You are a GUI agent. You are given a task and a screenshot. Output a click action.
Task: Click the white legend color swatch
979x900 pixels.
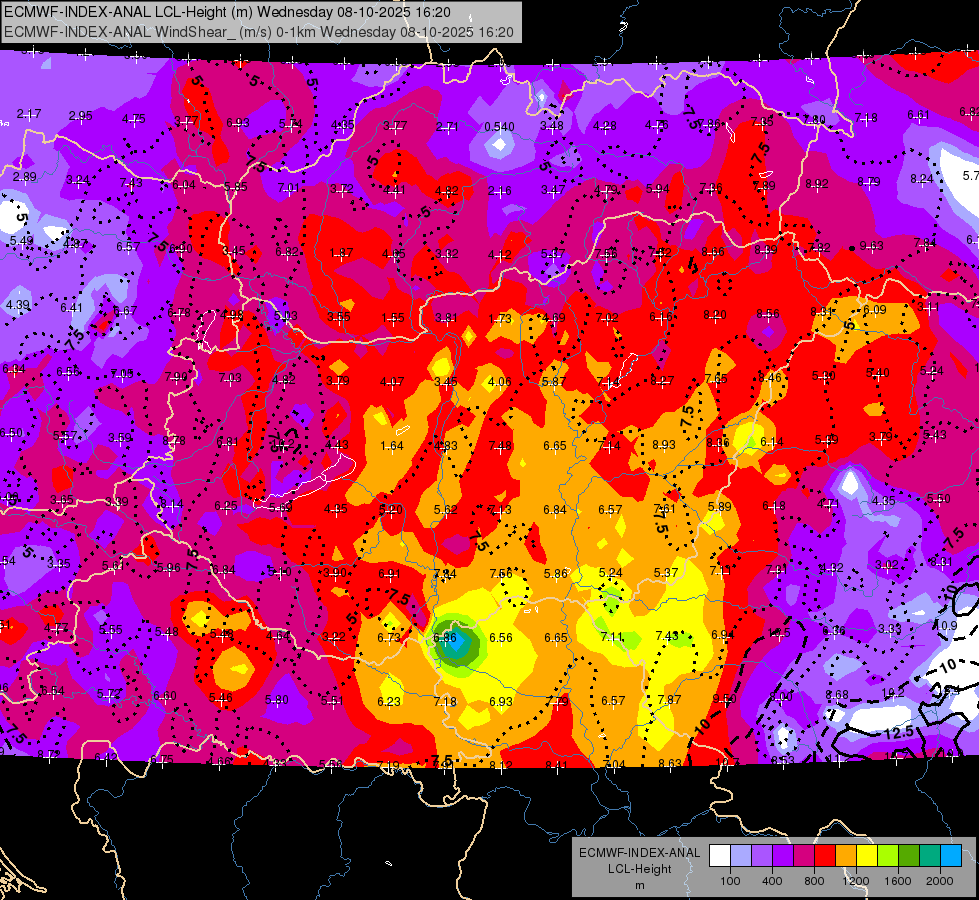[x=720, y=856]
